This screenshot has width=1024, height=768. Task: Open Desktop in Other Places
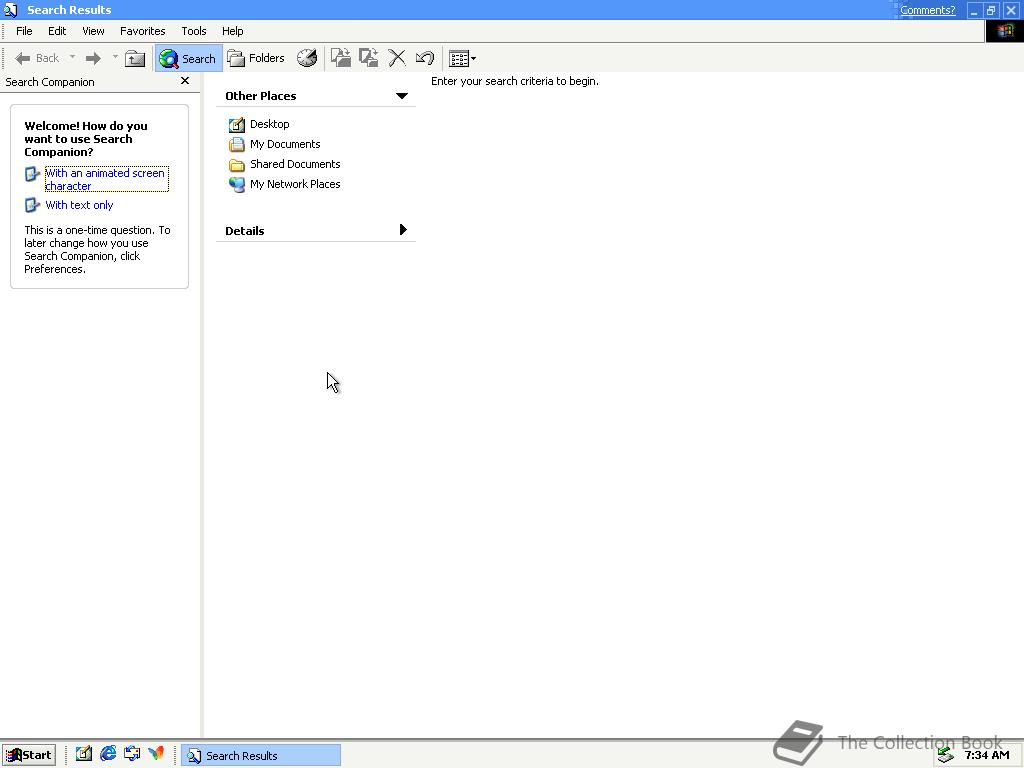click(x=270, y=124)
